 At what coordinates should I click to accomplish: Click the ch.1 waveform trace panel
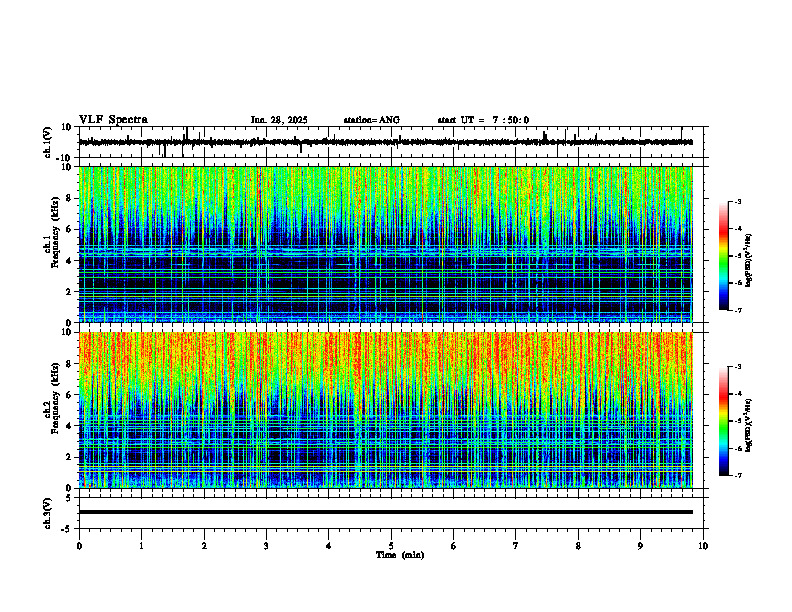coord(393,142)
